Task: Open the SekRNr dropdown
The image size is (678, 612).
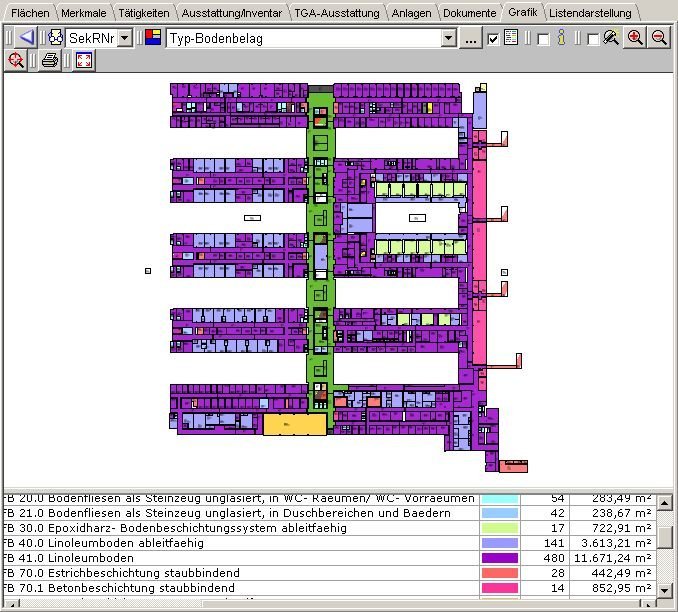Action: pyautogui.click(x=124, y=38)
